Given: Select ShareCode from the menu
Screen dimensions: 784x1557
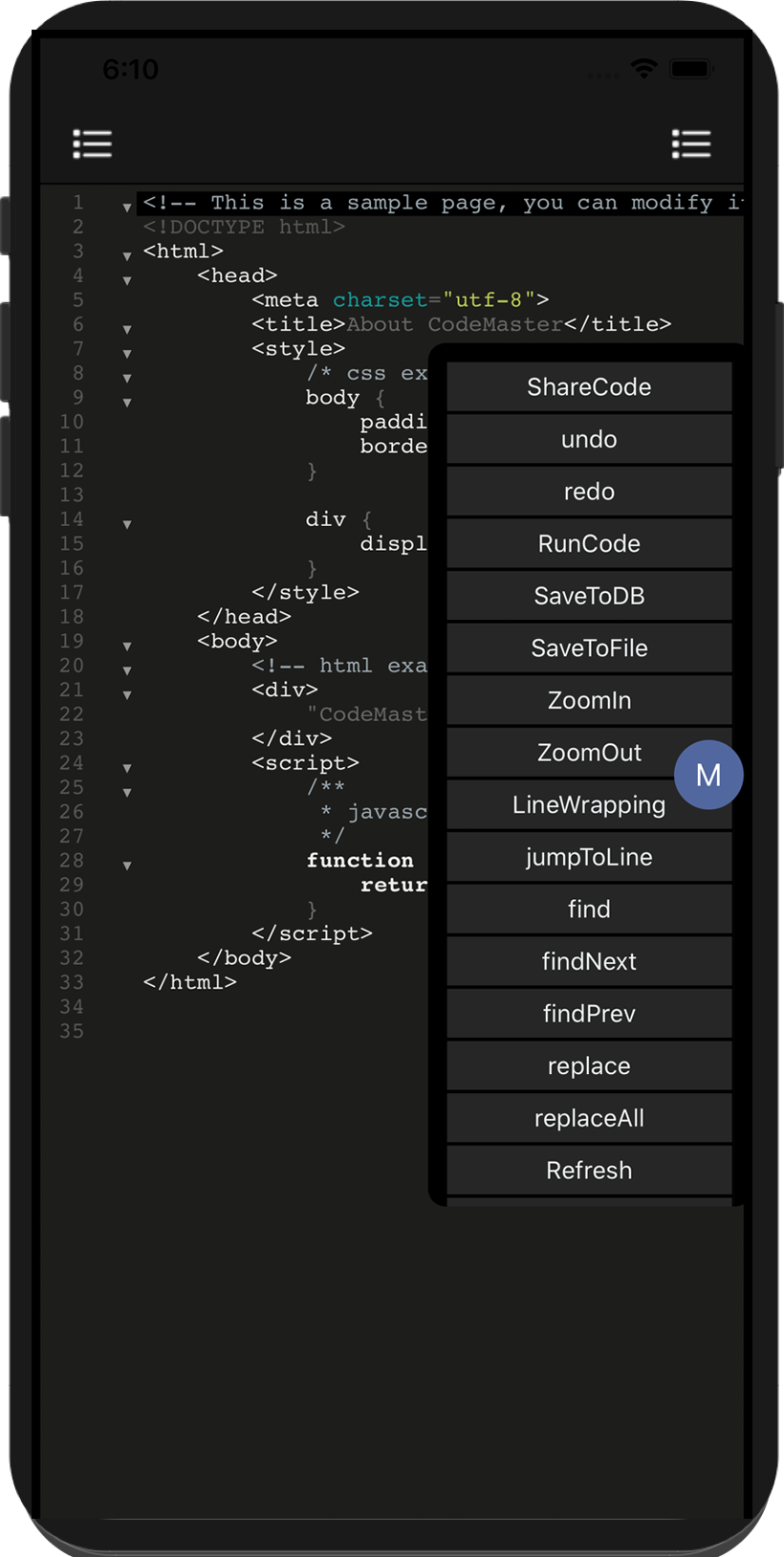Looking at the screenshot, I should pyautogui.click(x=589, y=386).
